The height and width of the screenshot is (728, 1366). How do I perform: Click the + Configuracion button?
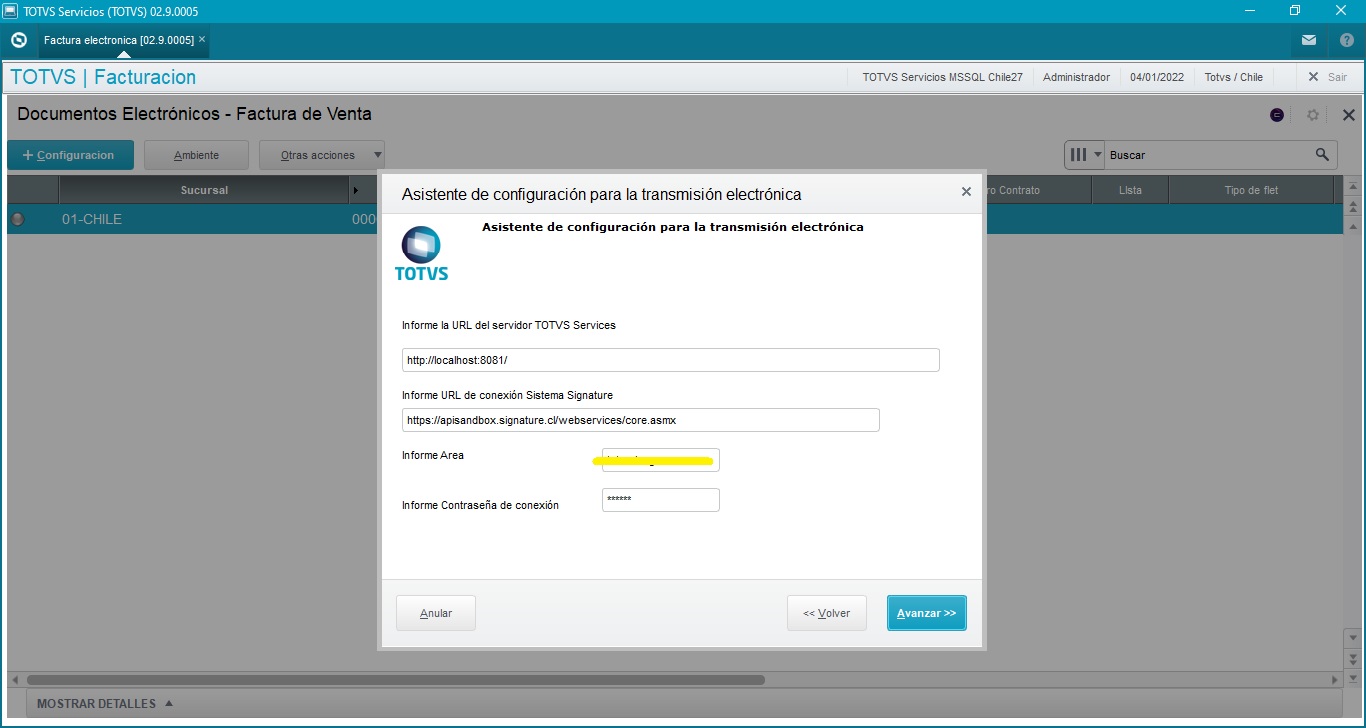tap(70, 155)
